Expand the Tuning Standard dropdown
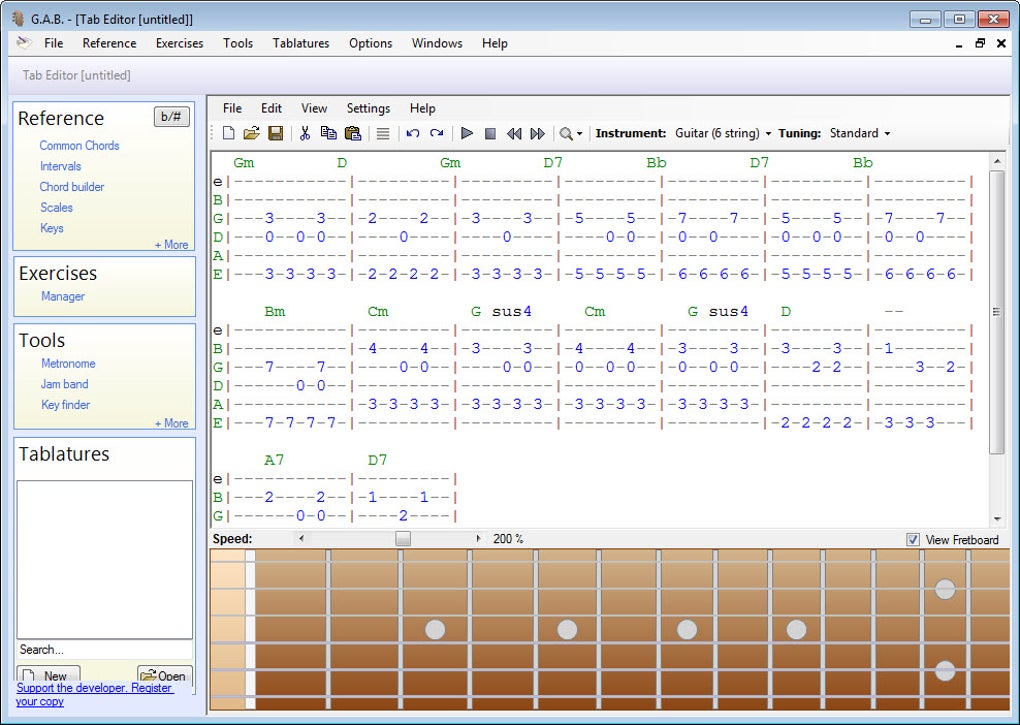Image resolution: width=1020 pixels, height=725 pixels. 859,133
